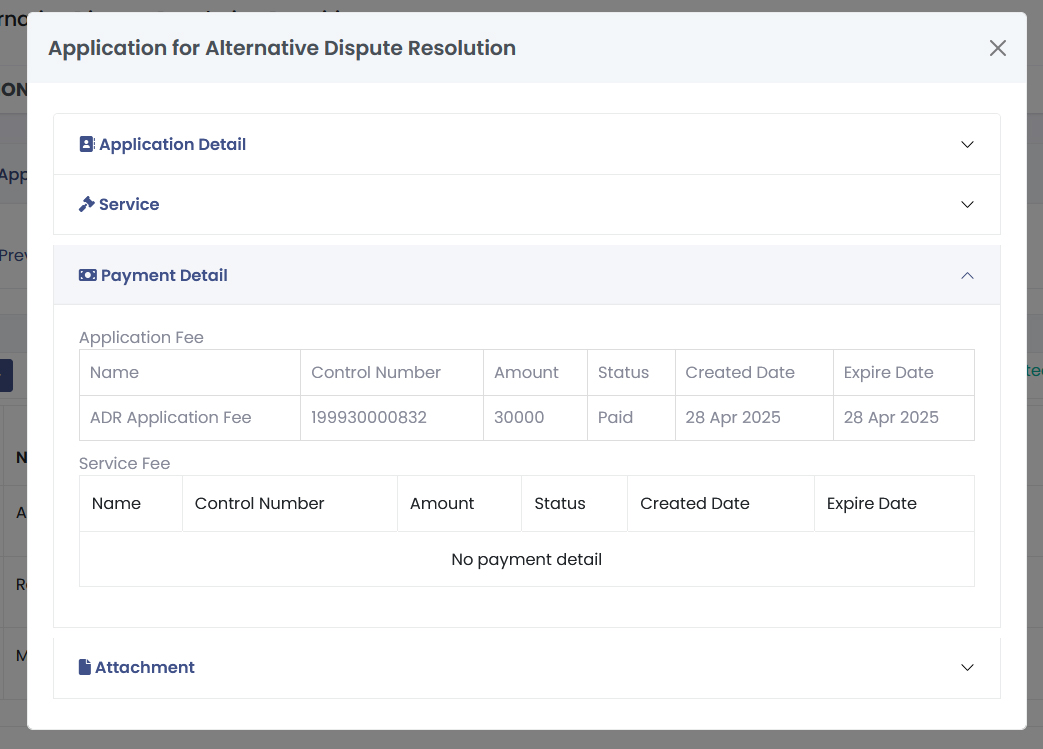Expand the Attachment section chevron

pos(967,667)
